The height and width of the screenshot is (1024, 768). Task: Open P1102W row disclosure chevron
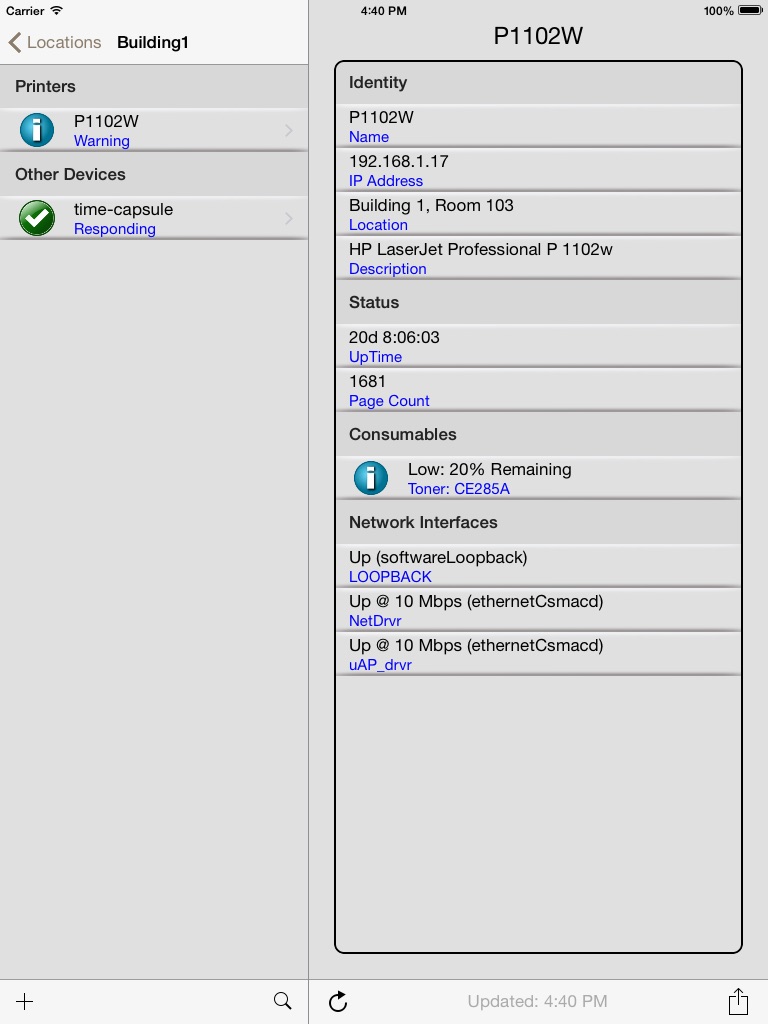click(289, 131)
